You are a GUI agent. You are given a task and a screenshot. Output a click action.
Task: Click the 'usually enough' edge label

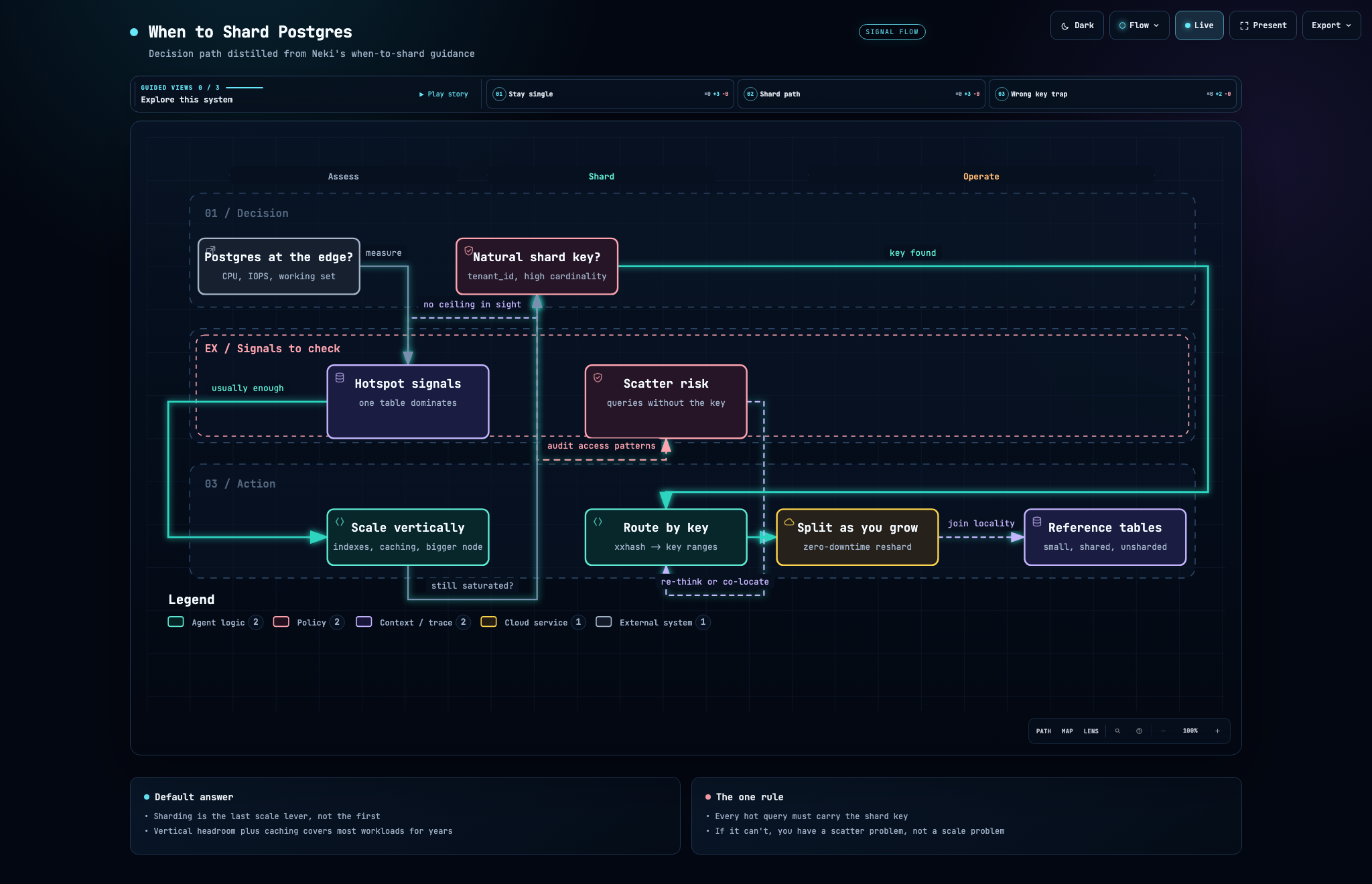pyautogui.click(x=248, y=388)
